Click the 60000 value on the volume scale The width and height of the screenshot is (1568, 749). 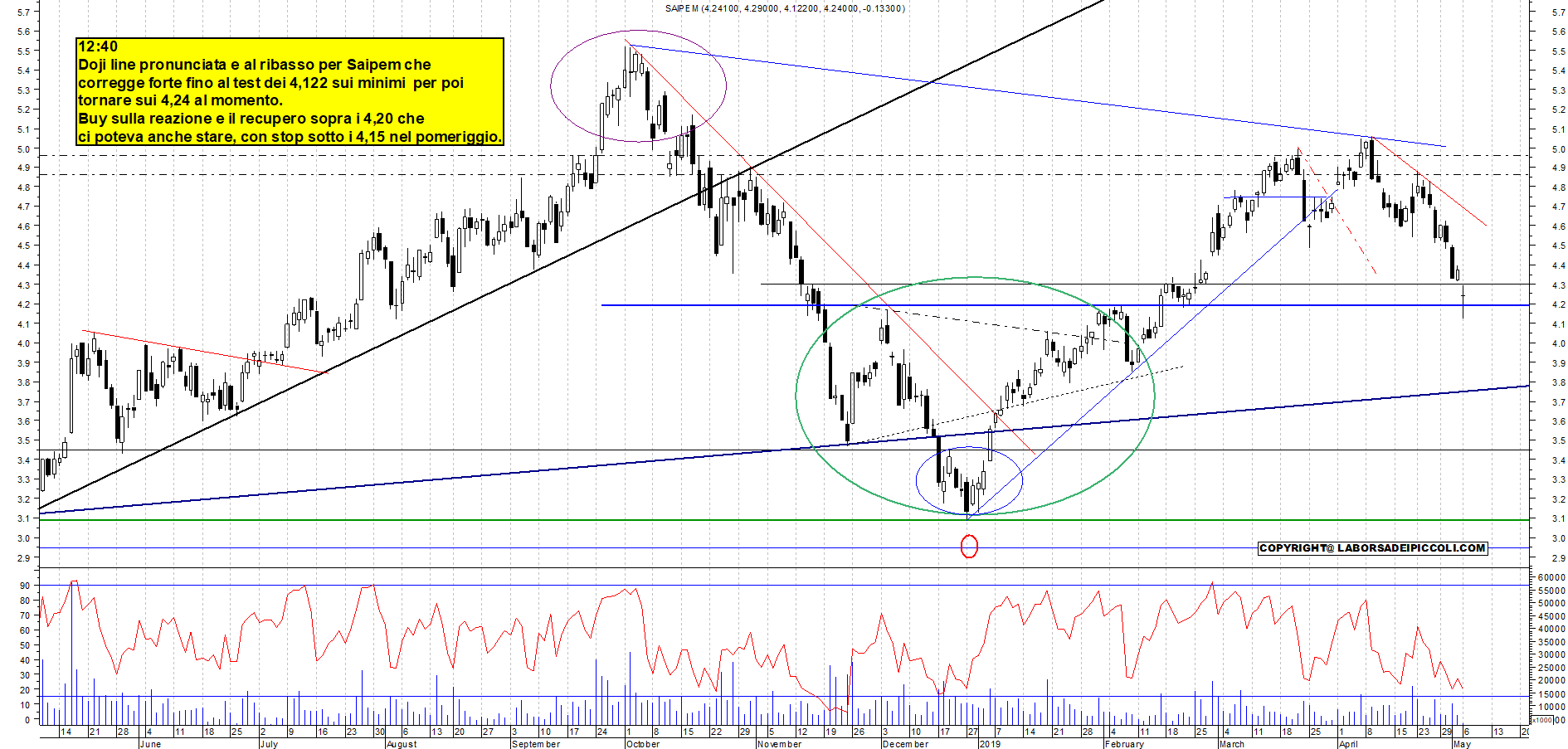click(x=1551, y=577)
